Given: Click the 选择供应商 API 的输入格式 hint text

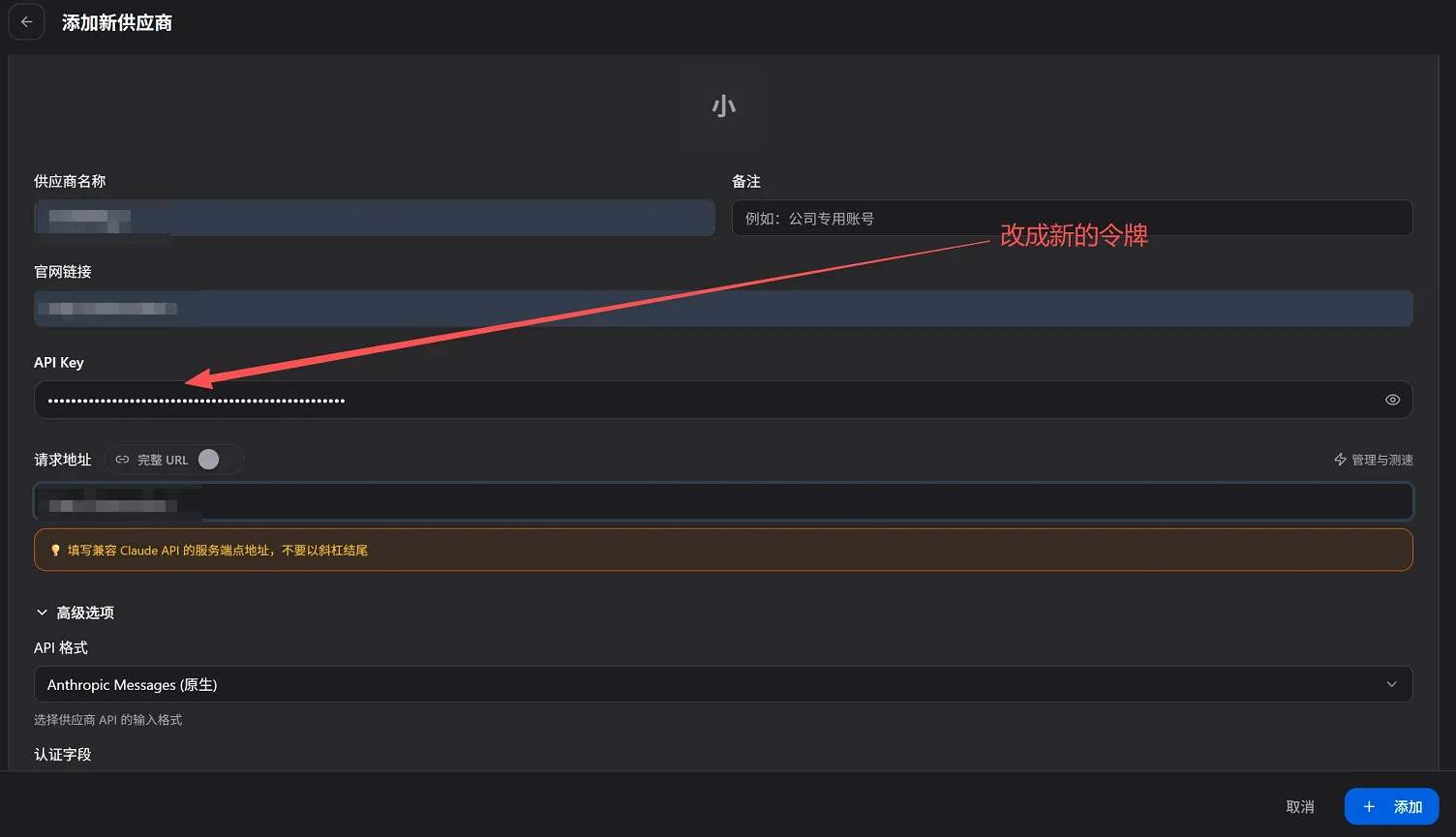Looking at the screenshot, I should coord(108,720).
